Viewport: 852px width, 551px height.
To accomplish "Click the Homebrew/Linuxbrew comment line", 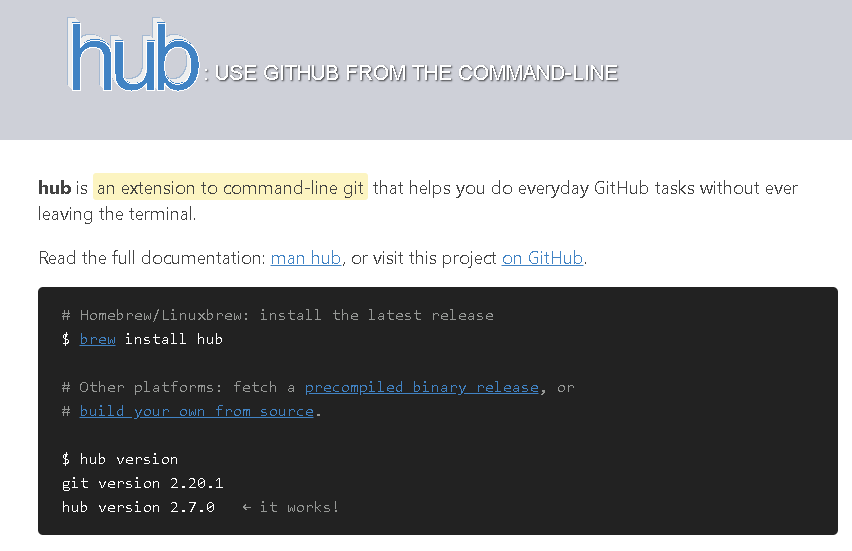I will click(x=278, y=315).
